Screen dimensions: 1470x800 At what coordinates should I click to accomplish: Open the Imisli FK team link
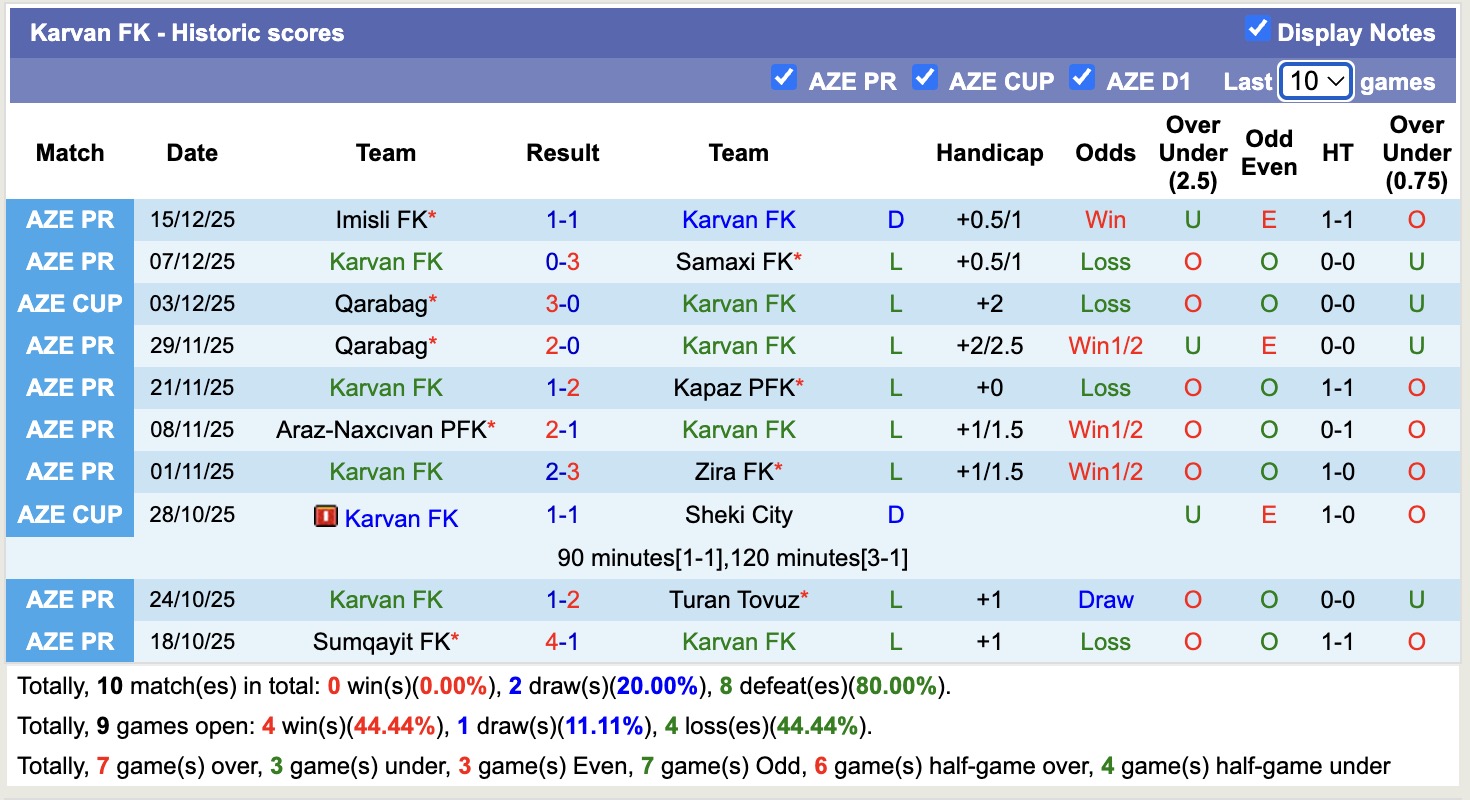click(381, 220)
